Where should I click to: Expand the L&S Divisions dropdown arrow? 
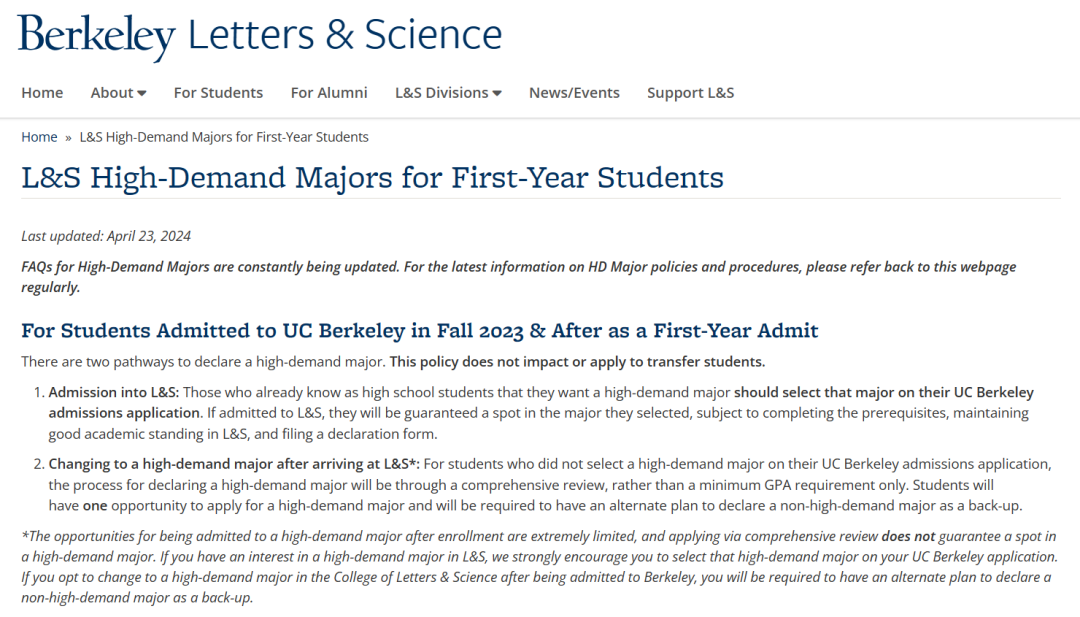[x=497, y=93]
